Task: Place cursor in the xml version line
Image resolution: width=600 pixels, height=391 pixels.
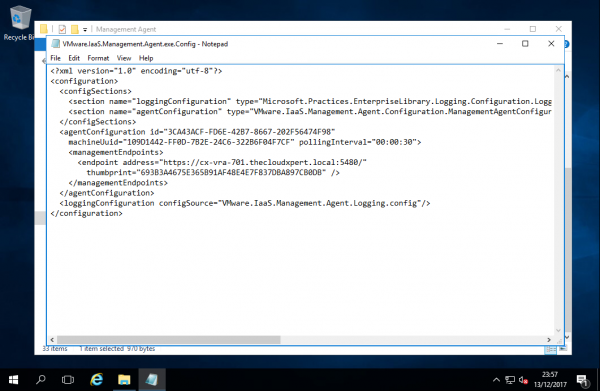Action: tap(136, 71)
